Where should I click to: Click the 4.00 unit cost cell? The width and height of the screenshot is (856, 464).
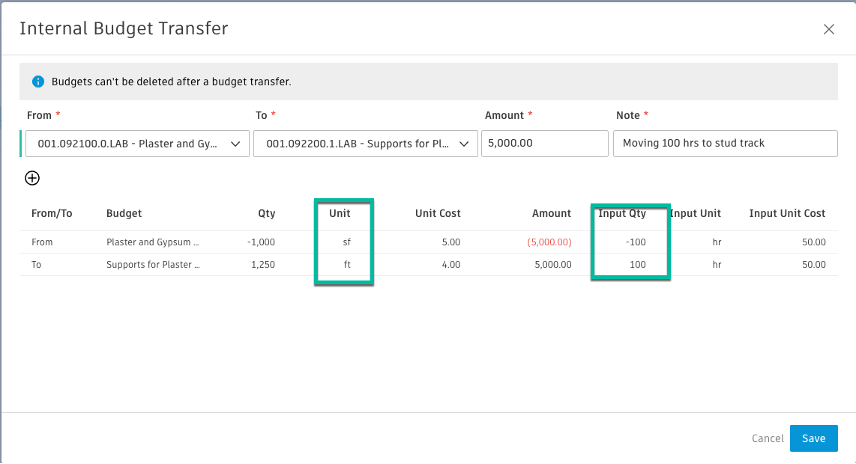click(x=451, y=265)
